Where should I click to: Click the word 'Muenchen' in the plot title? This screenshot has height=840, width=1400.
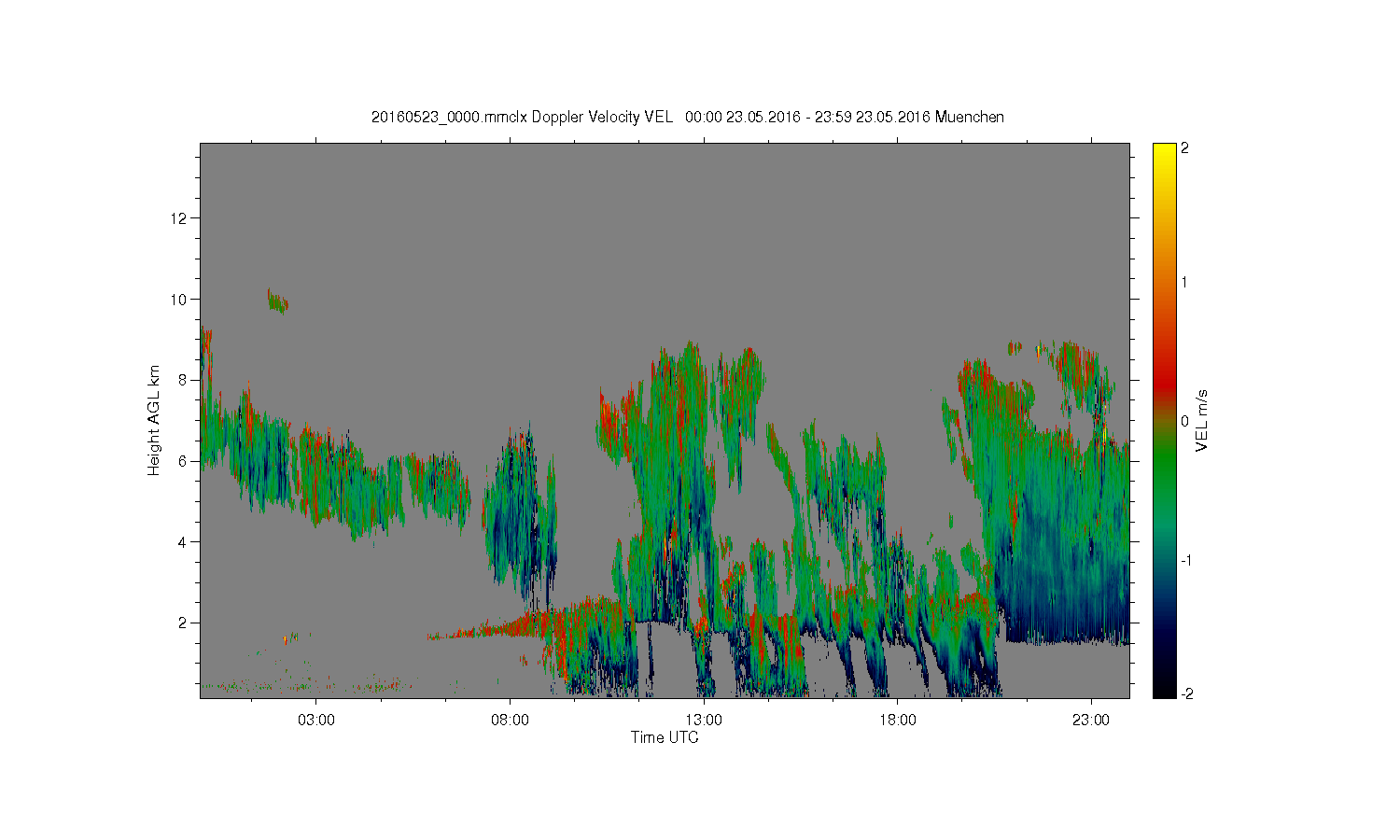(970, 118)
